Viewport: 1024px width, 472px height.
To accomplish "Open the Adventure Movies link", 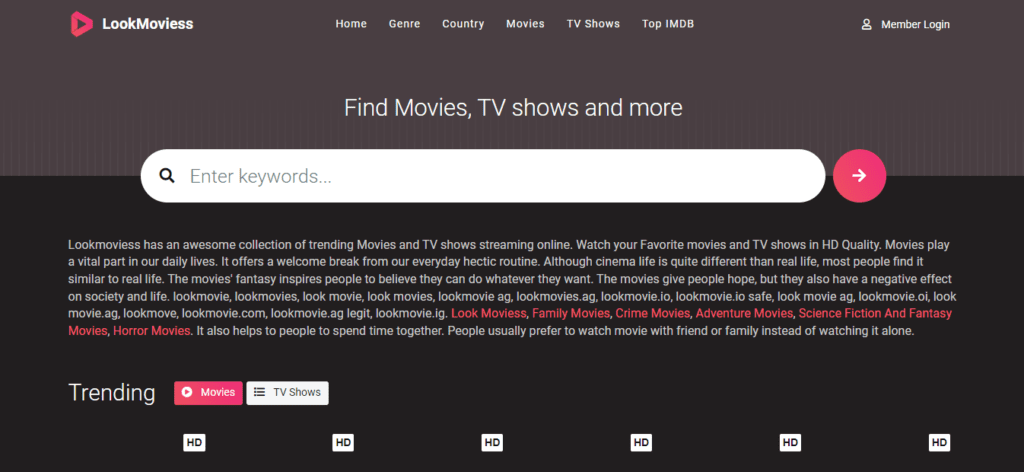I will coord(744,313).
